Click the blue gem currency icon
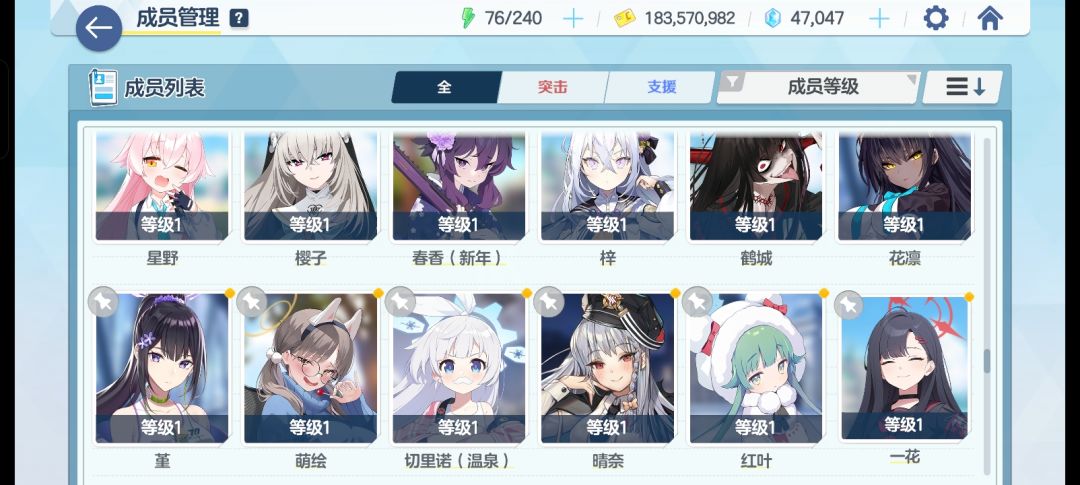 773,19
